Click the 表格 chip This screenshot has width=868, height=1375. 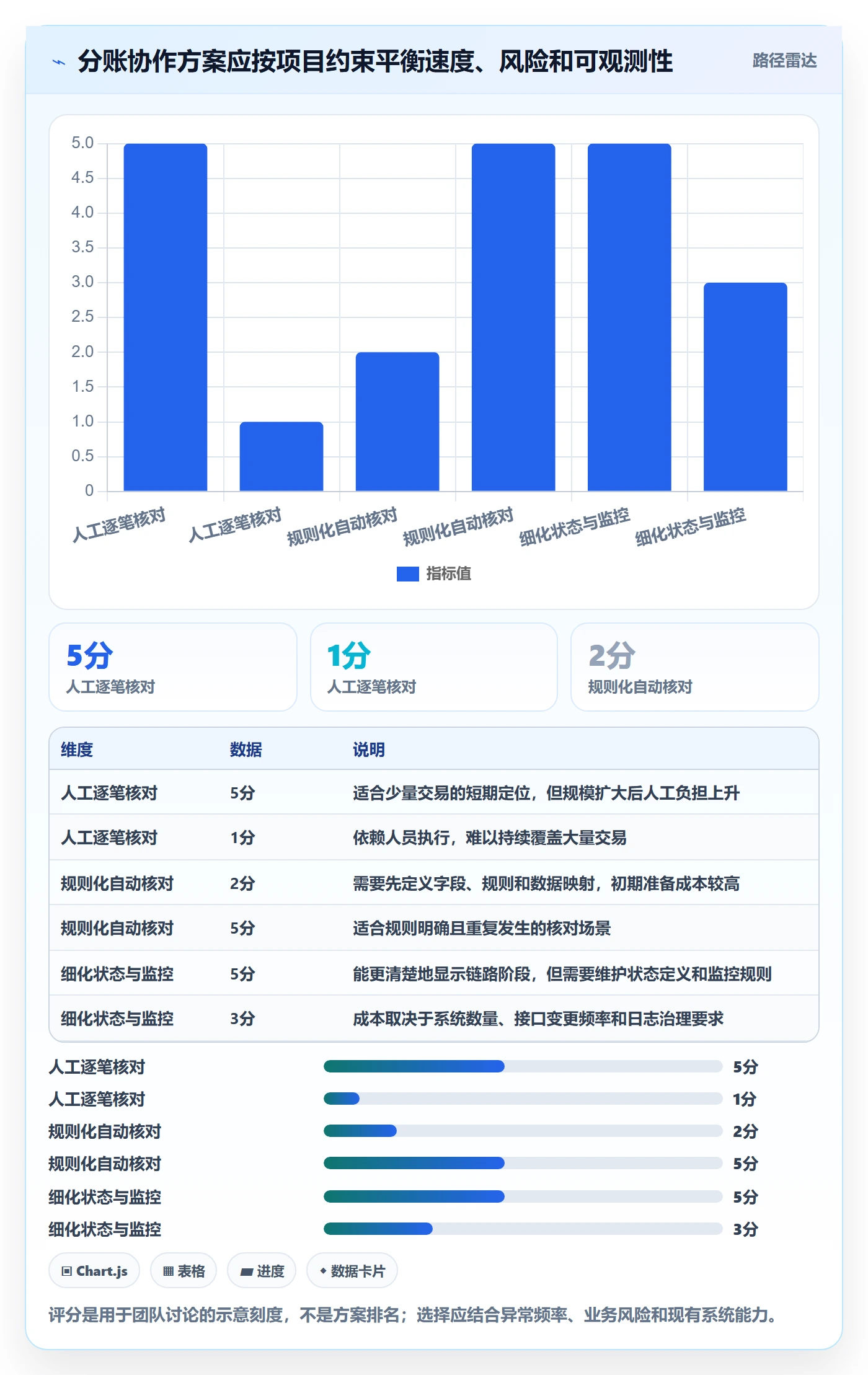(x=184, y=1271)
